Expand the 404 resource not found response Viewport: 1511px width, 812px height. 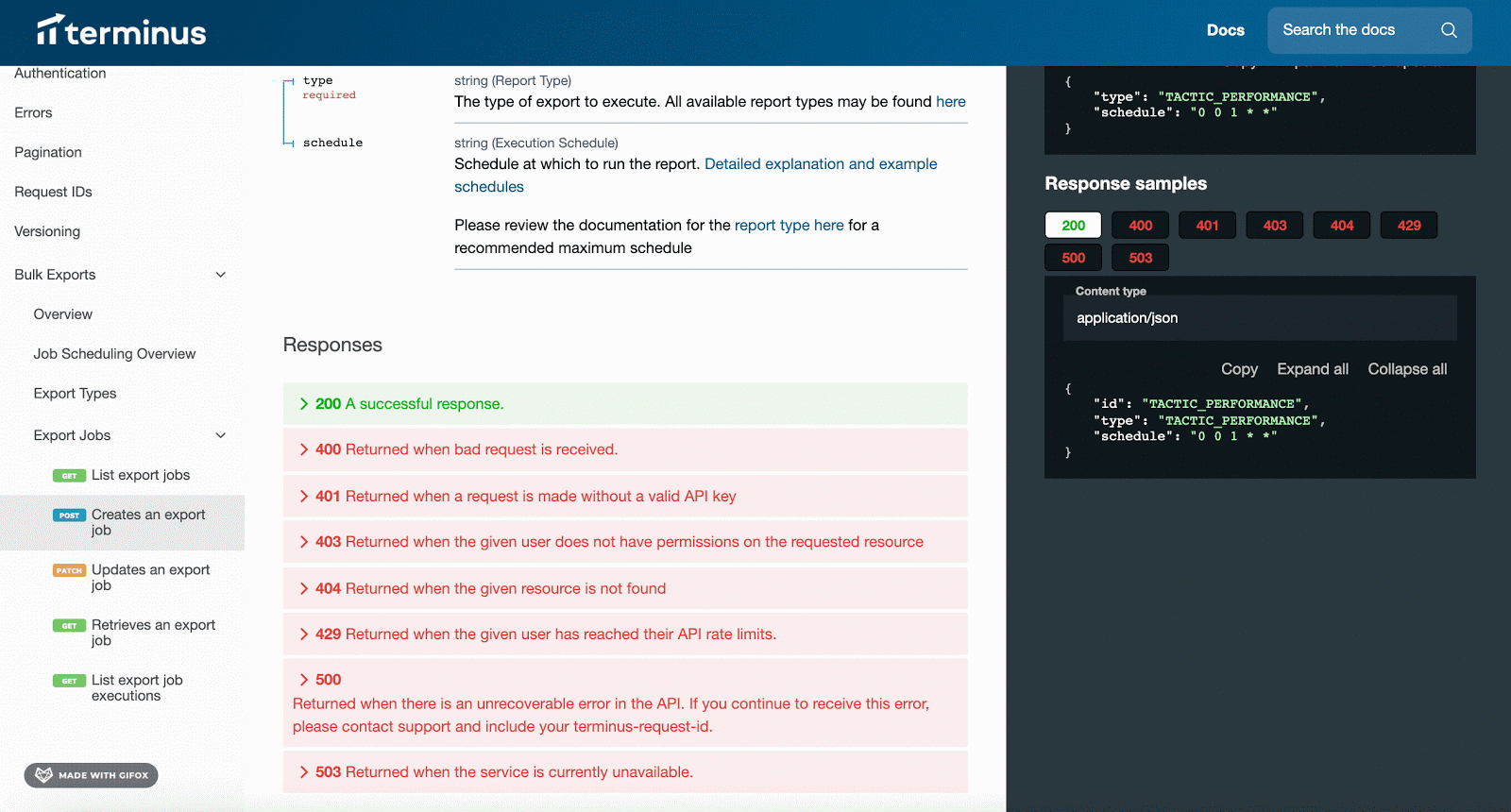625,588
